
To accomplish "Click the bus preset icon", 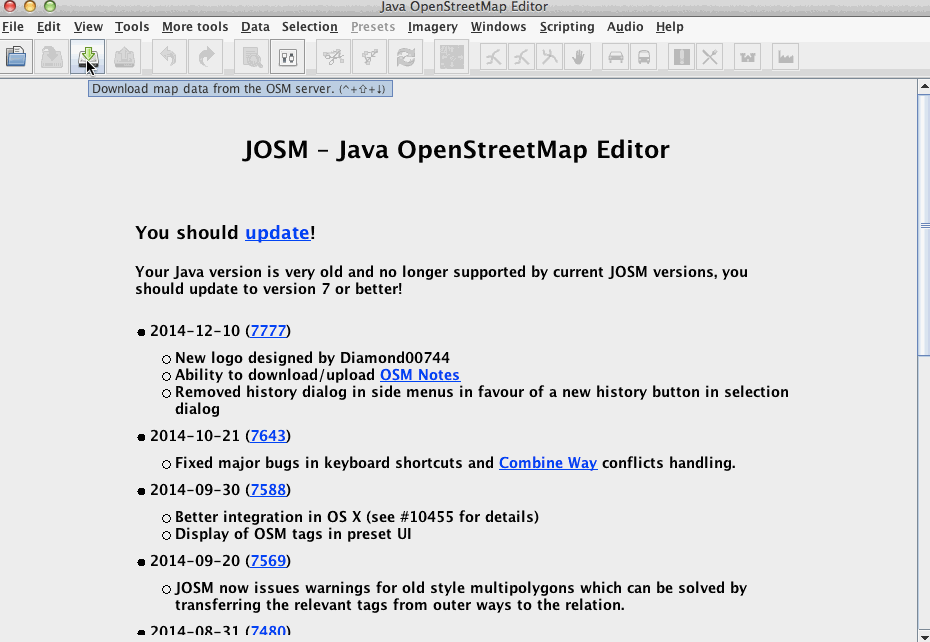I will pos(644,57).
